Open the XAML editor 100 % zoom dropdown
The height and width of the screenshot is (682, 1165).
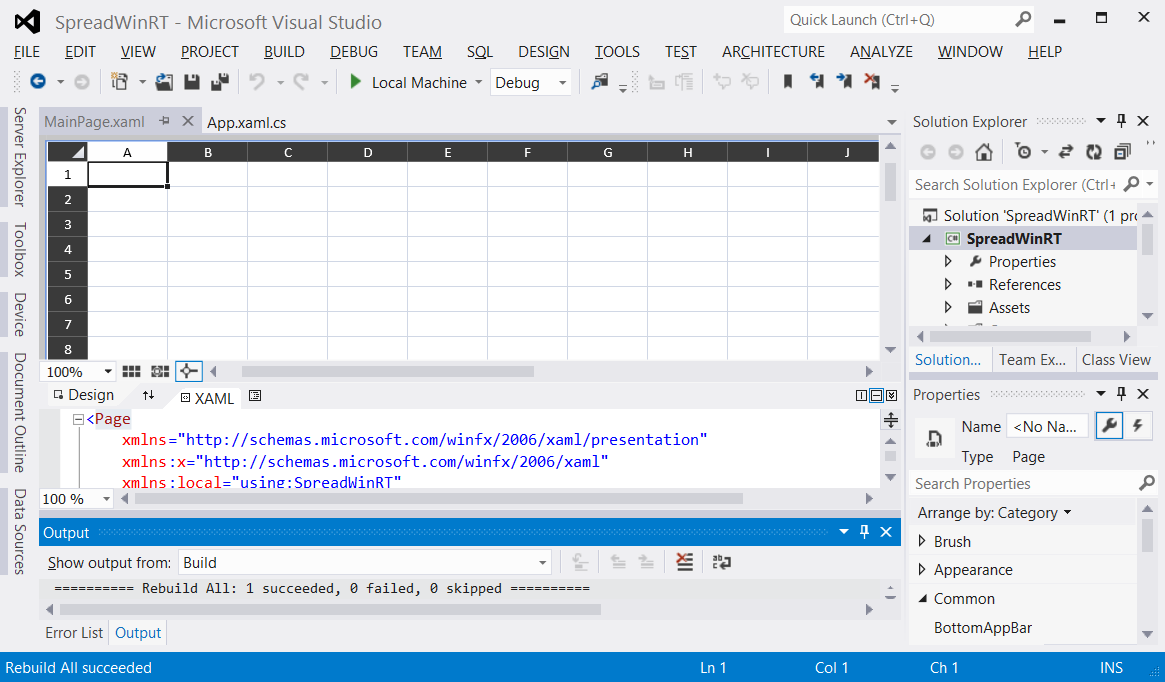(x=106, y=498)
